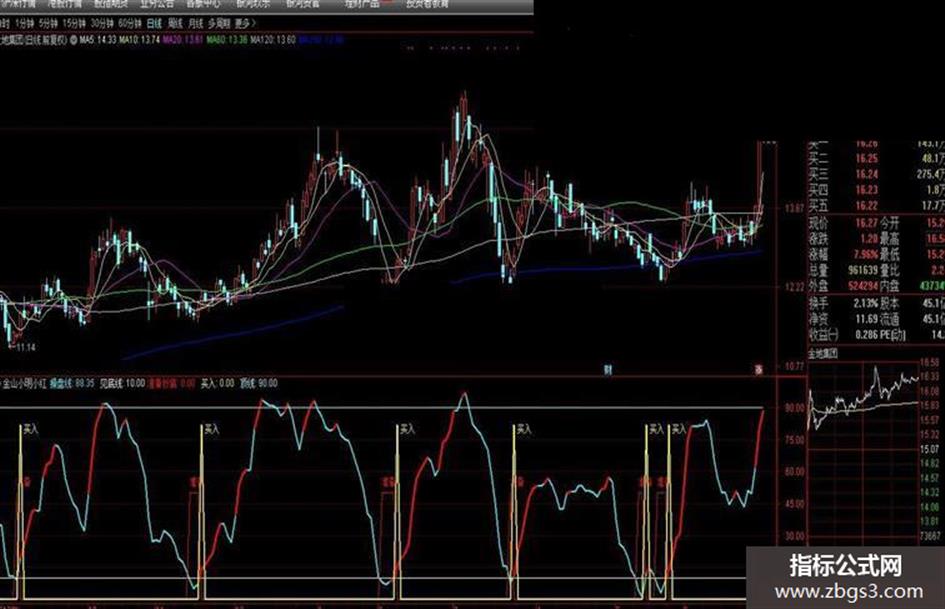Viewport: 945px width, 609px height.
Task: Switch to the 5分钟 timeframe tab
Action: coord(48,24)
